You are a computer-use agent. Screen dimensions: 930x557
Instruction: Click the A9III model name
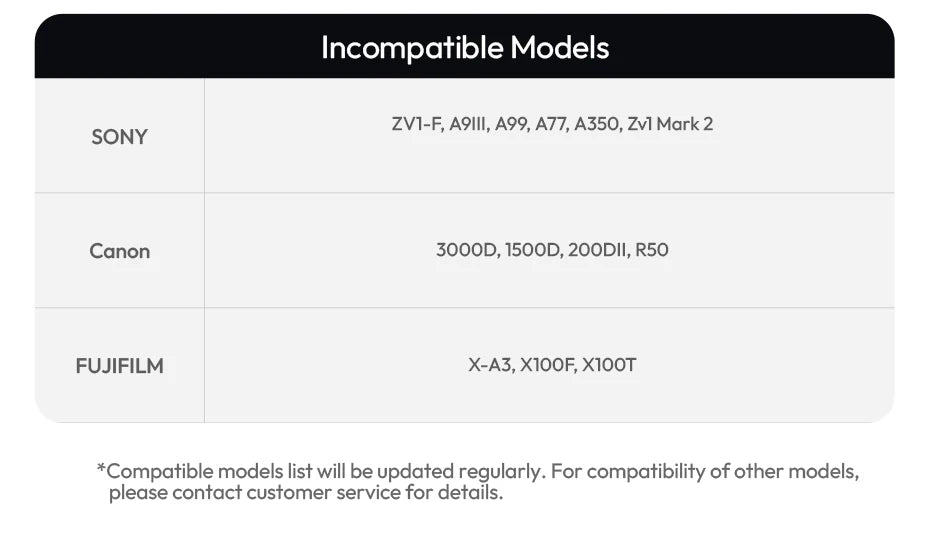(x=467, y=125)
